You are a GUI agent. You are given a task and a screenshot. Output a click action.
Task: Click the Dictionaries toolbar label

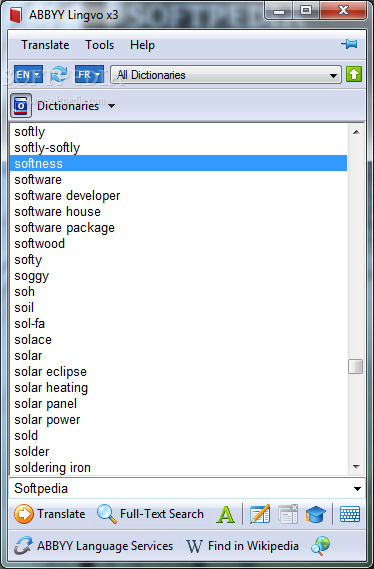68,106
